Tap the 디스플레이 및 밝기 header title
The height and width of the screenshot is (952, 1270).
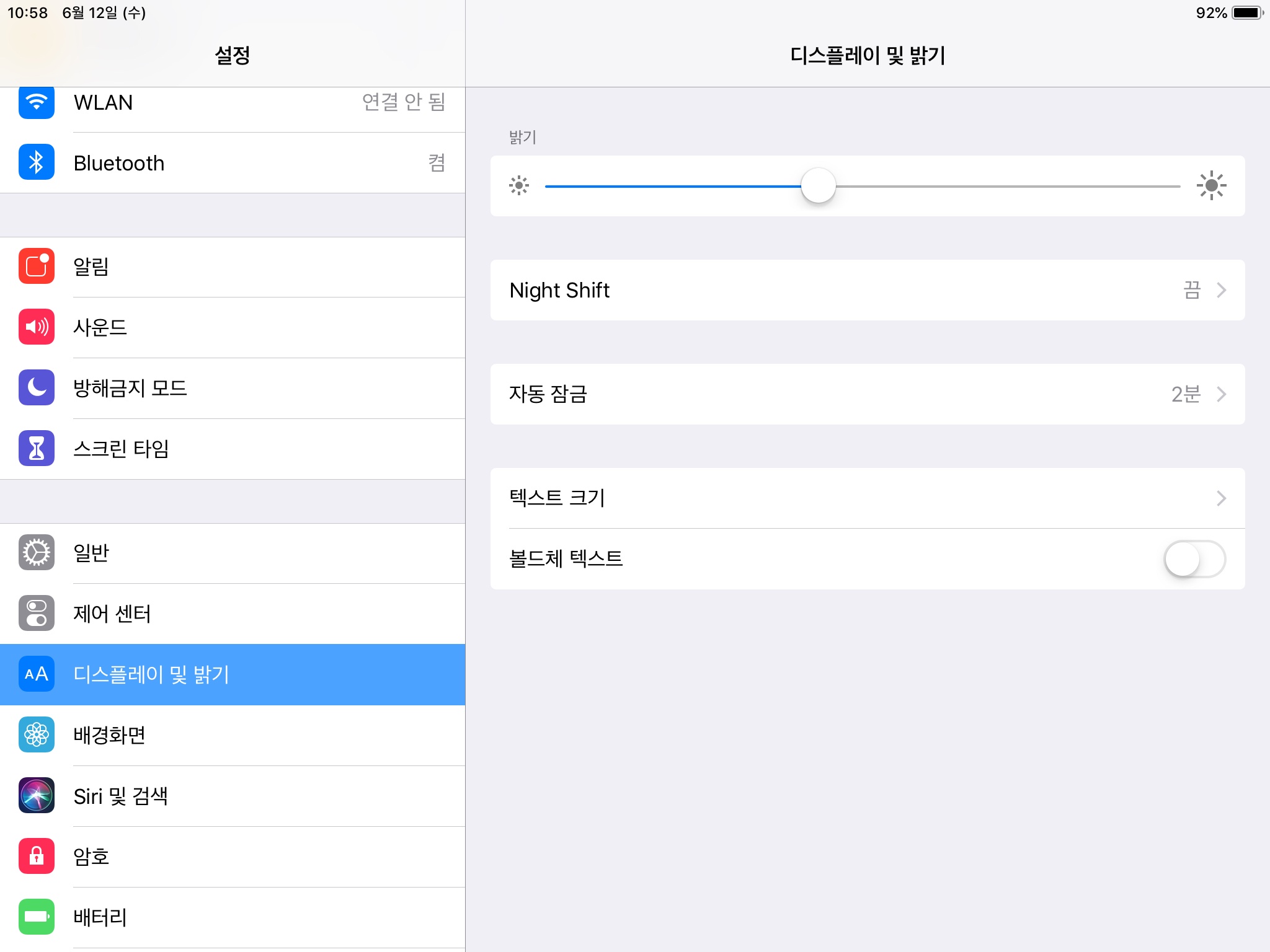868,55
